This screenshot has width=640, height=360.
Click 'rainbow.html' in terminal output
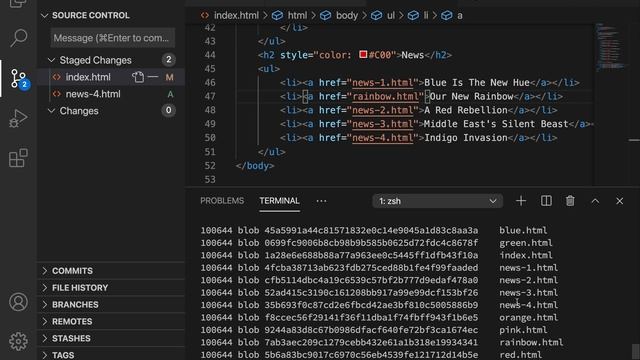(531, 342)
